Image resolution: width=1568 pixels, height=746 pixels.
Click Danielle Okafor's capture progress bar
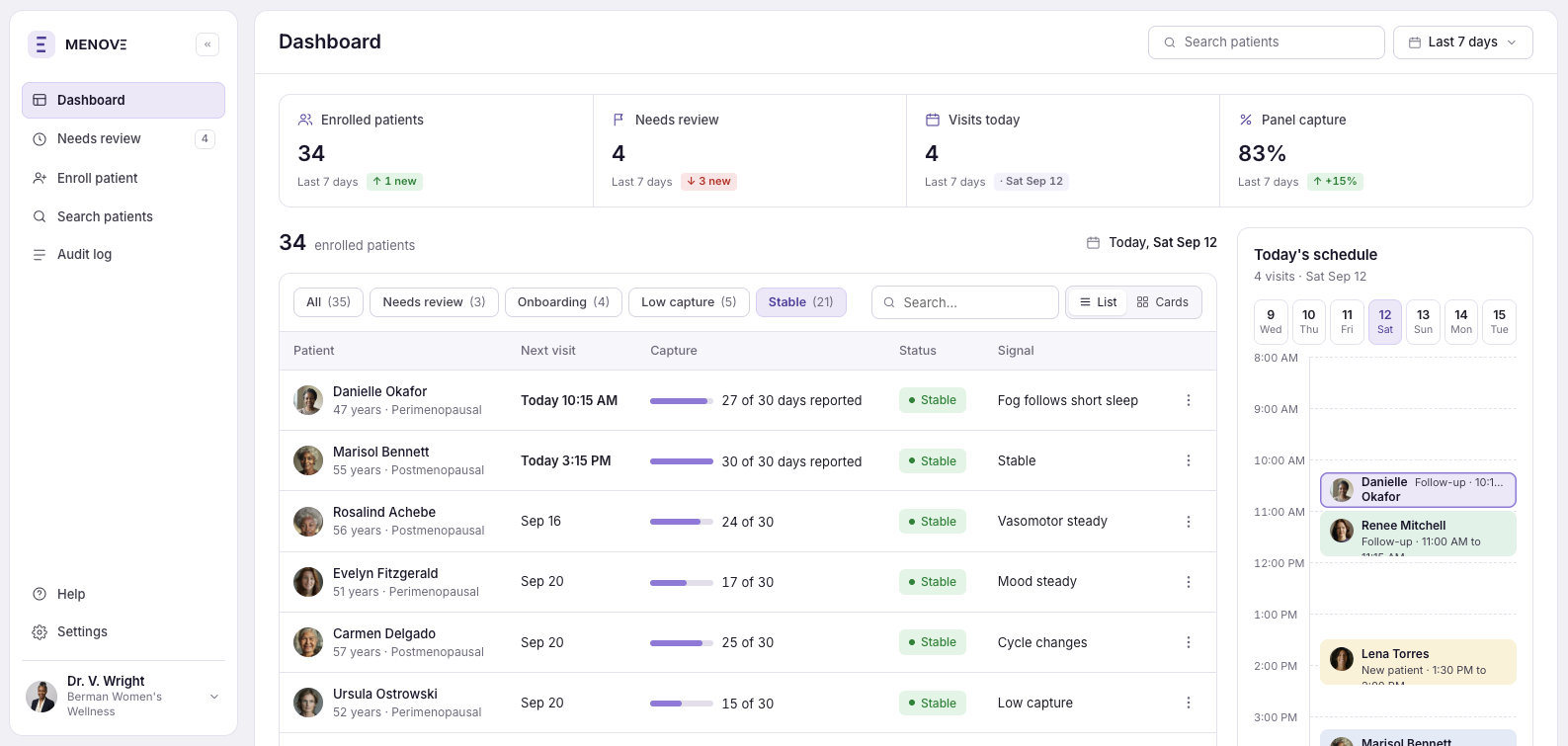682,401
